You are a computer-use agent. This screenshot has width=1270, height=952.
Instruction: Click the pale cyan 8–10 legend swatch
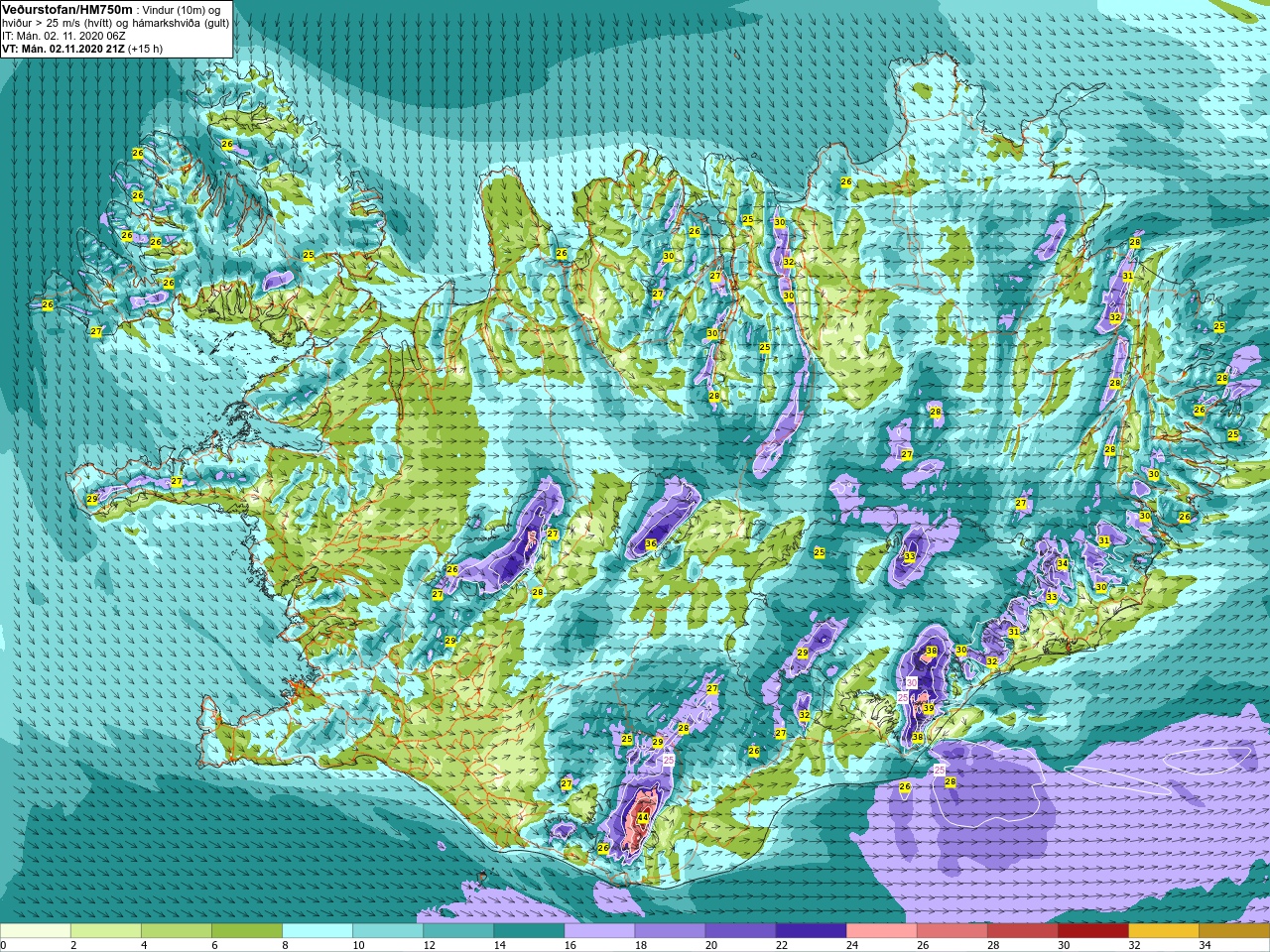click(317, 931)
